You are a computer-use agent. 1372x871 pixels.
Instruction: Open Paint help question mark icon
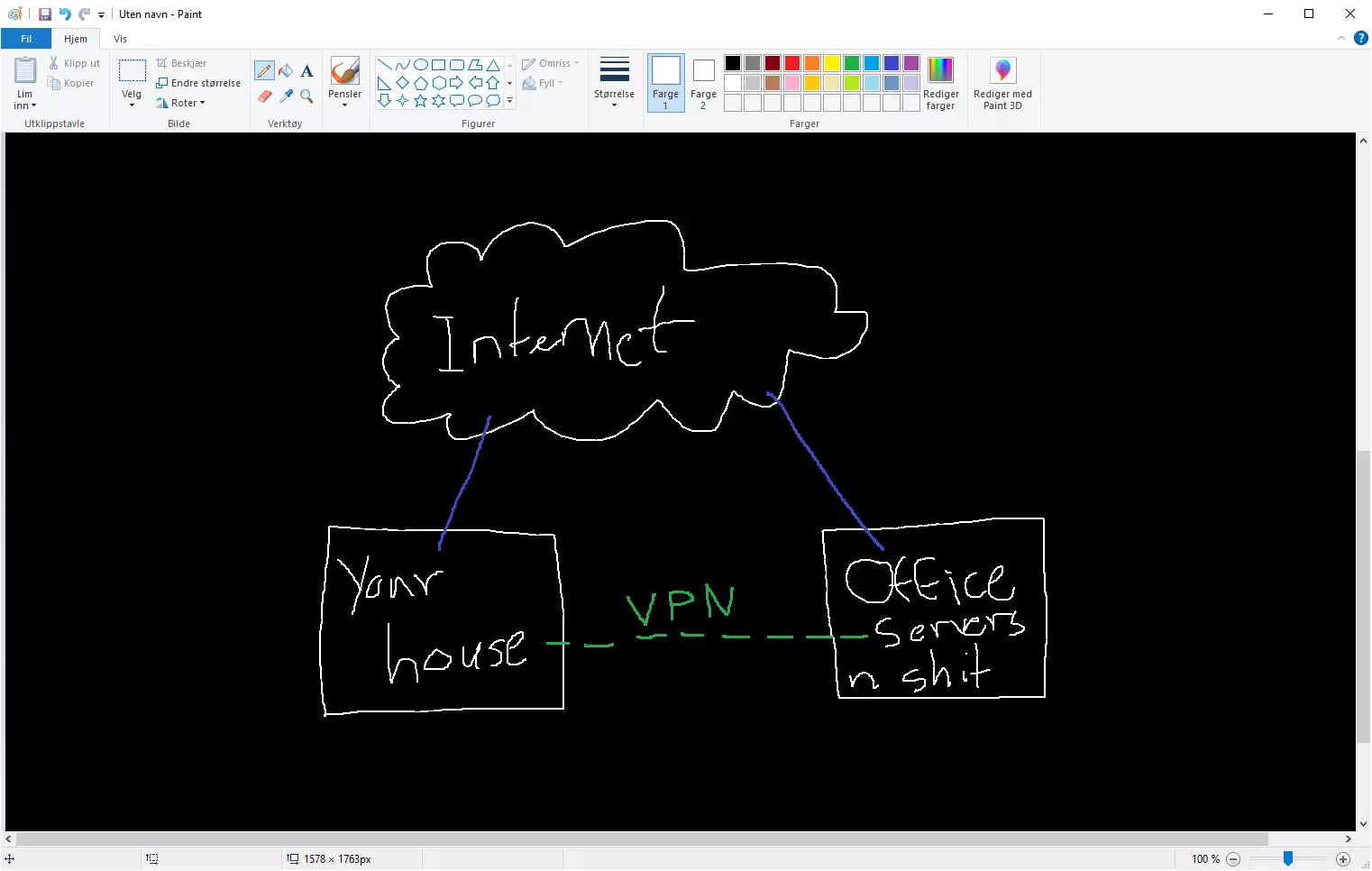pos(1361,38)
